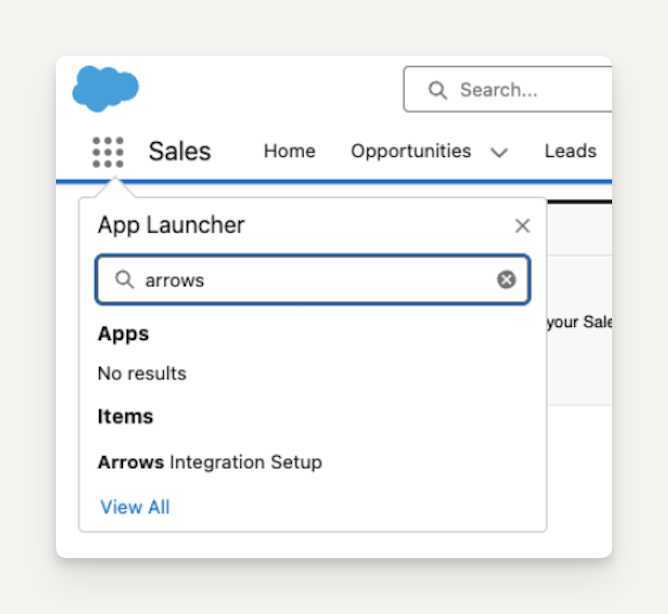
Task: Click the "No results" message
Action: (x=142, y=373)
